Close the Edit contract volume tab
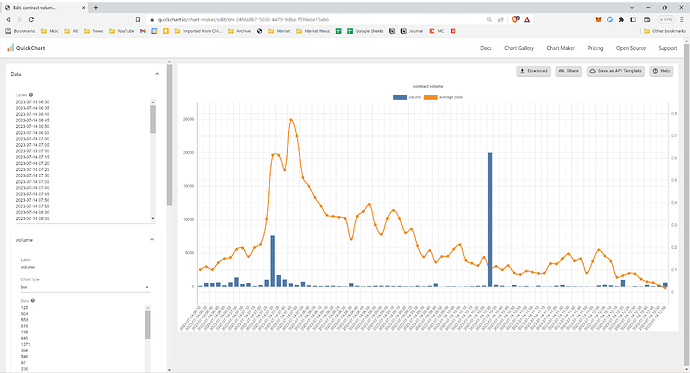This screenshot has height=373, width=690. [84, 7]
